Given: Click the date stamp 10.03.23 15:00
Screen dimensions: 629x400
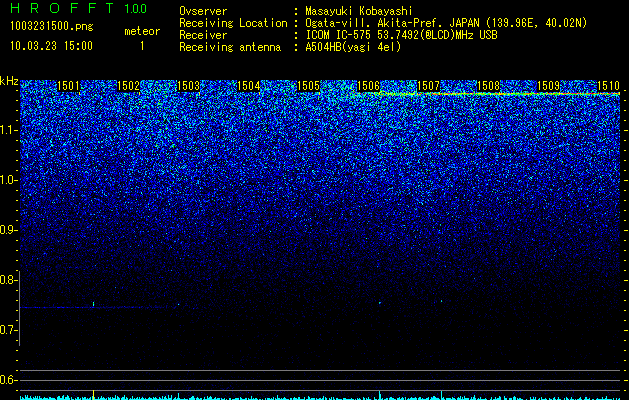Looking at the screenshot, I should point(51,46).
